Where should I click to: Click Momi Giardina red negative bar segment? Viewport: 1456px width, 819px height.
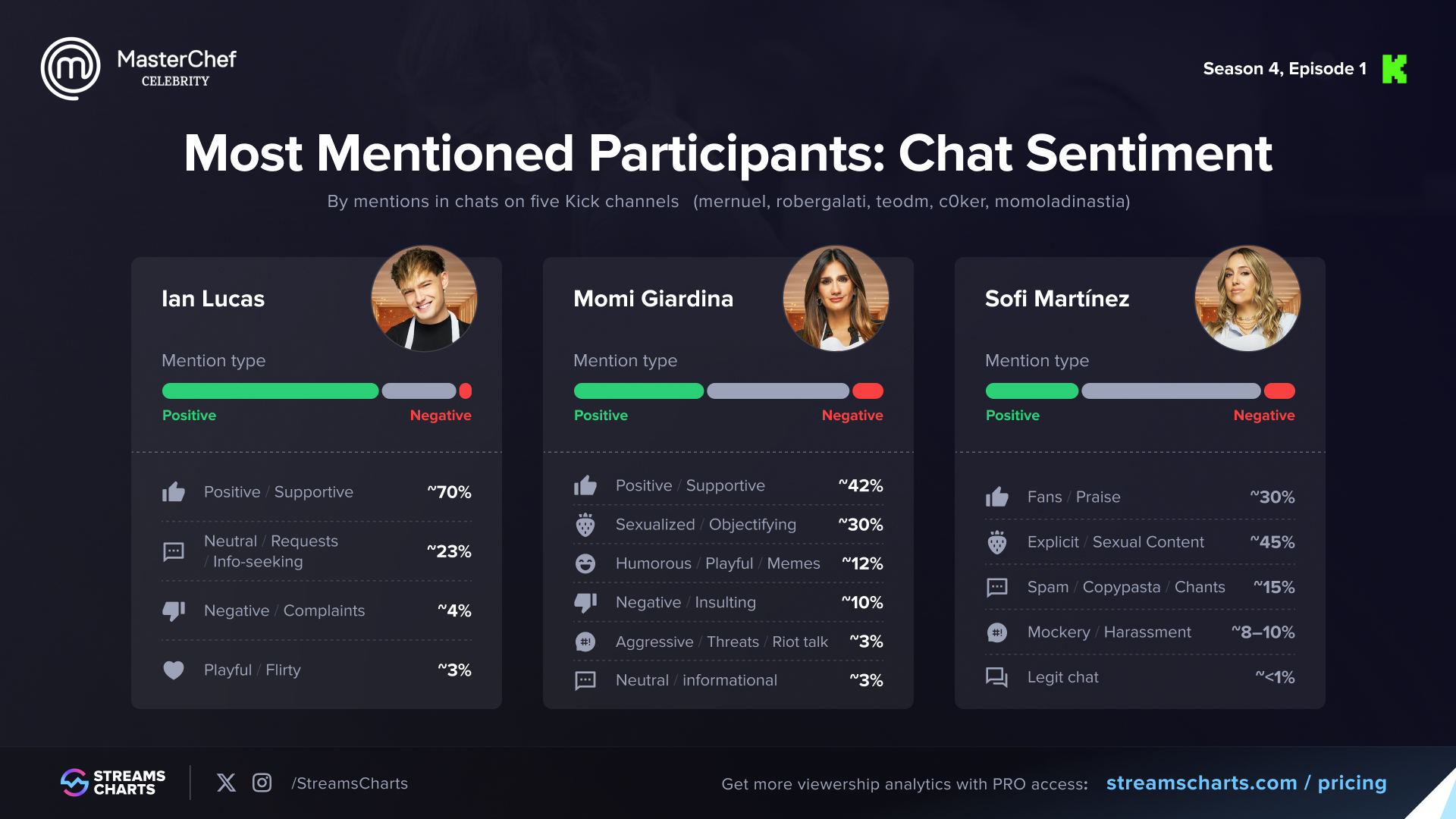[868, 391]
